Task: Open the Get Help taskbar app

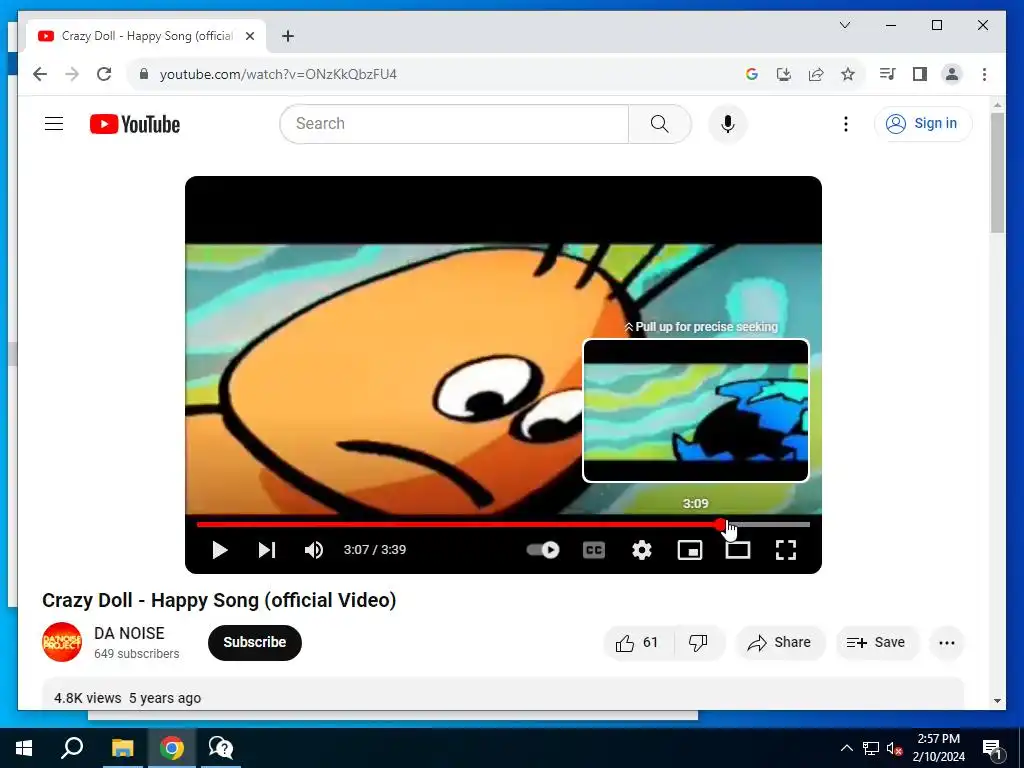Action: [x=221, y=748]
